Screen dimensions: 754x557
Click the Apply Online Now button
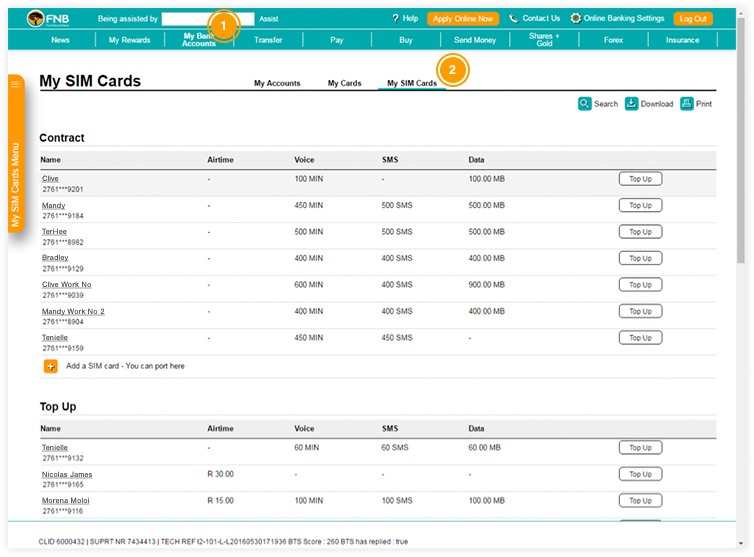tap(462, 18)
